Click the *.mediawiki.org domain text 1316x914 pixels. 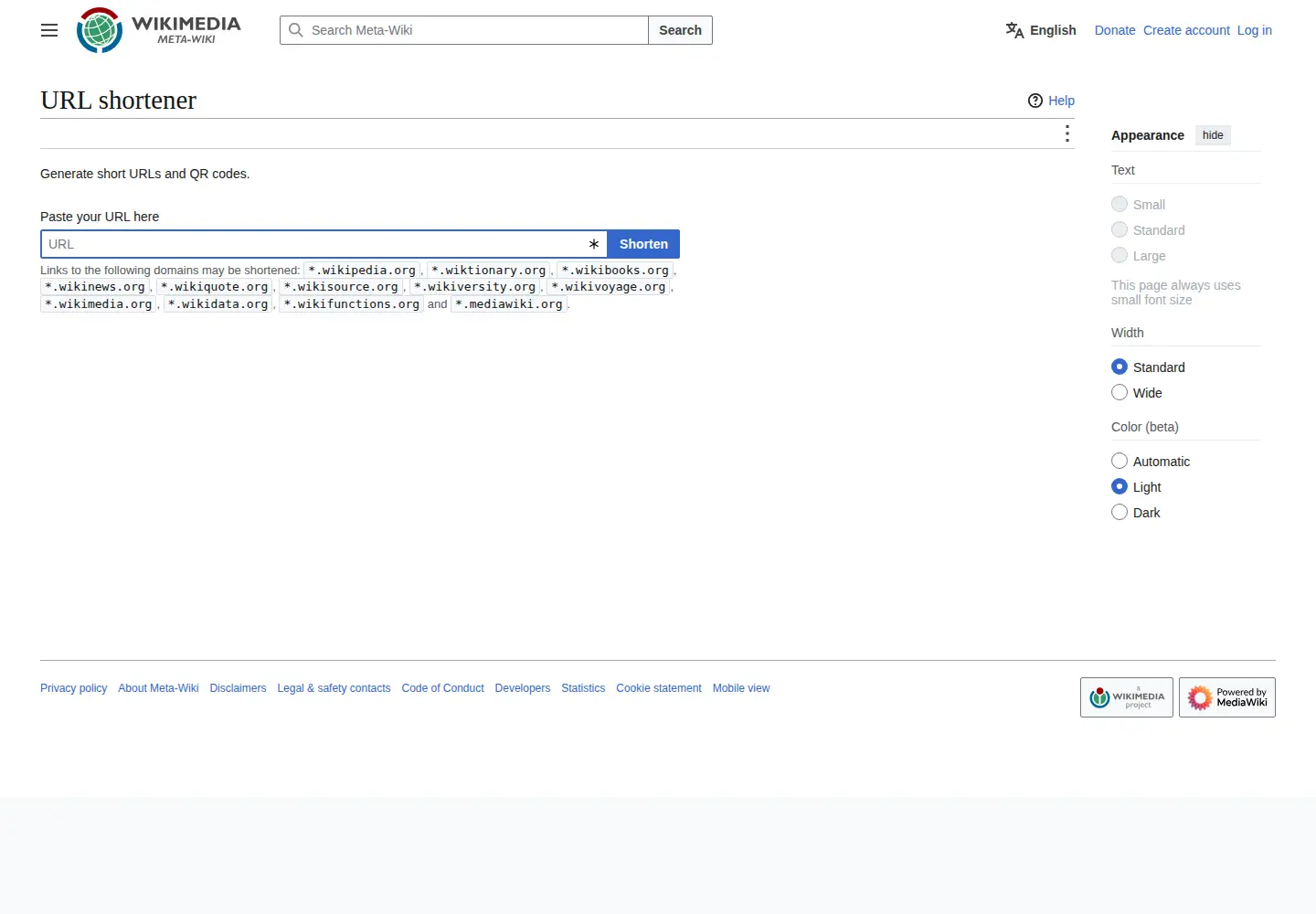(509, 304)
